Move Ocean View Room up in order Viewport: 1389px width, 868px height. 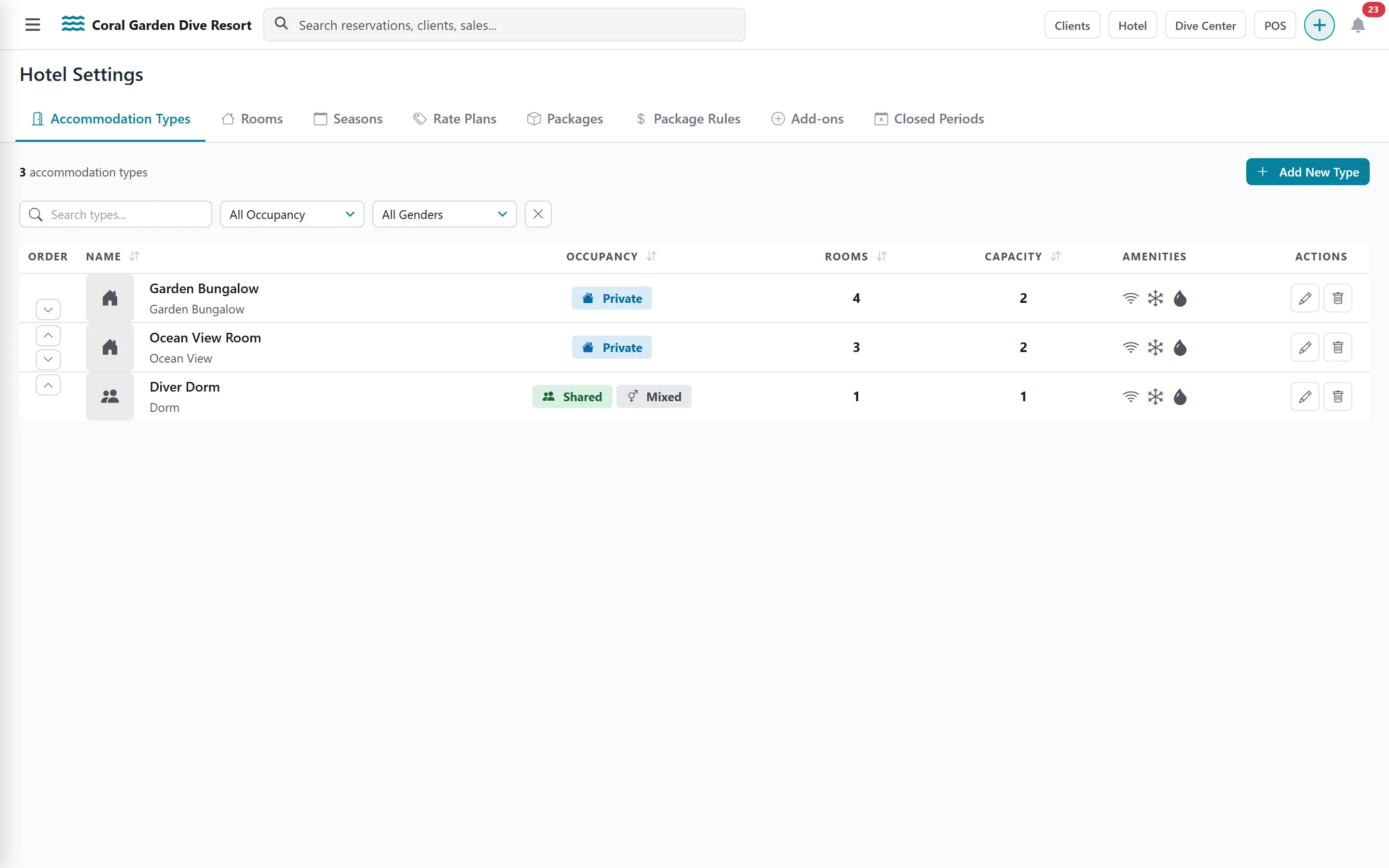(x=48, y=335)
